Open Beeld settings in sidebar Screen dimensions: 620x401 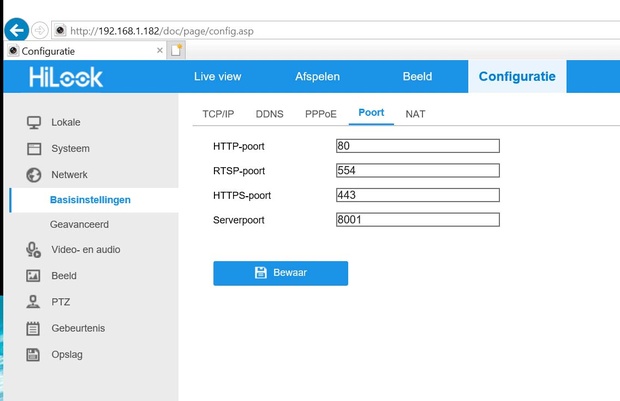point(64,276)
